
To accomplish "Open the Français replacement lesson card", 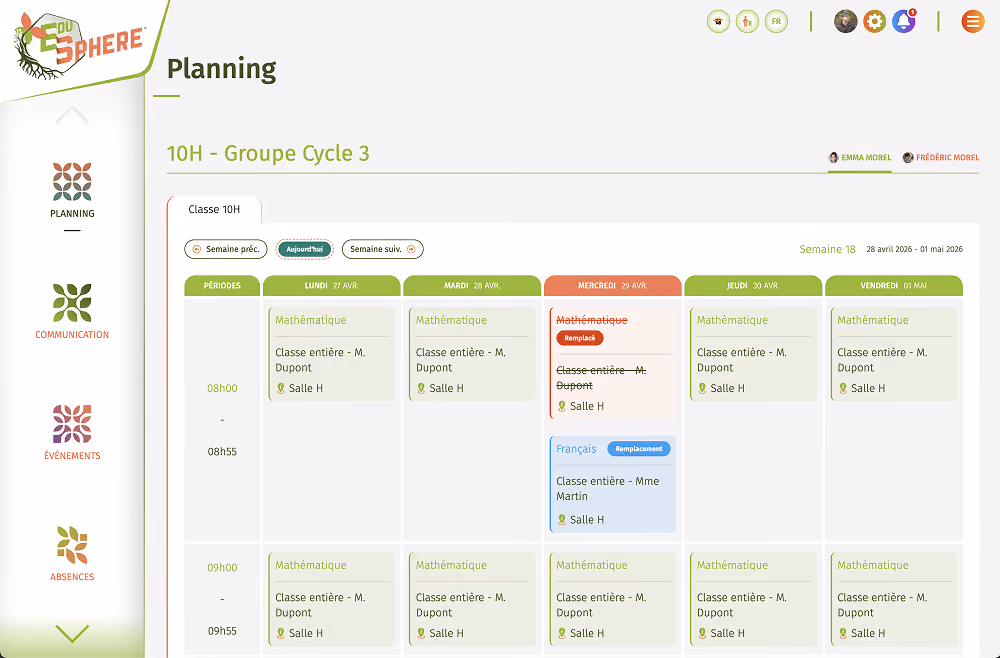I will (612, 484).
